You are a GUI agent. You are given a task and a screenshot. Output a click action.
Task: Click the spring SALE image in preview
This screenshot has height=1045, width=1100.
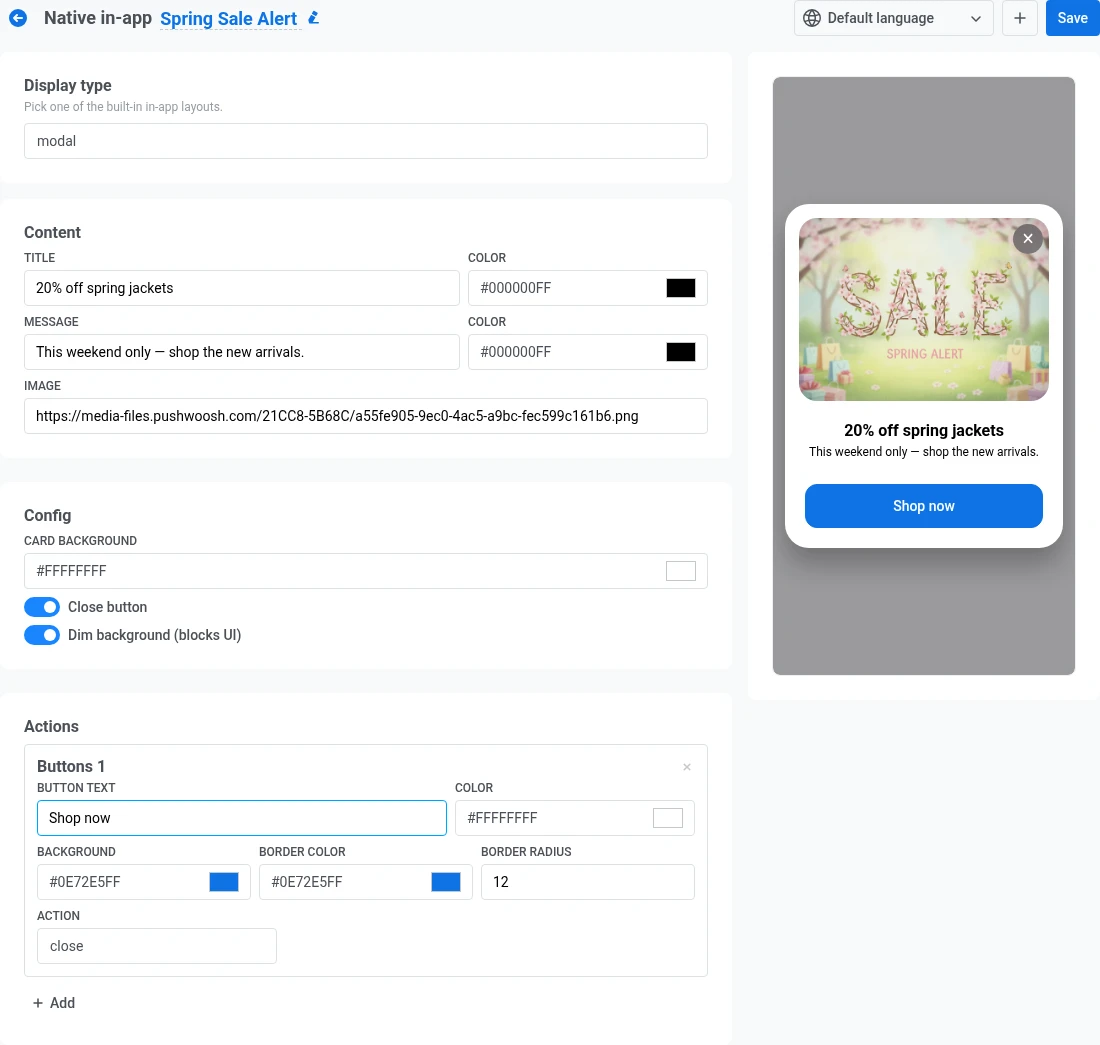(923, 309)
